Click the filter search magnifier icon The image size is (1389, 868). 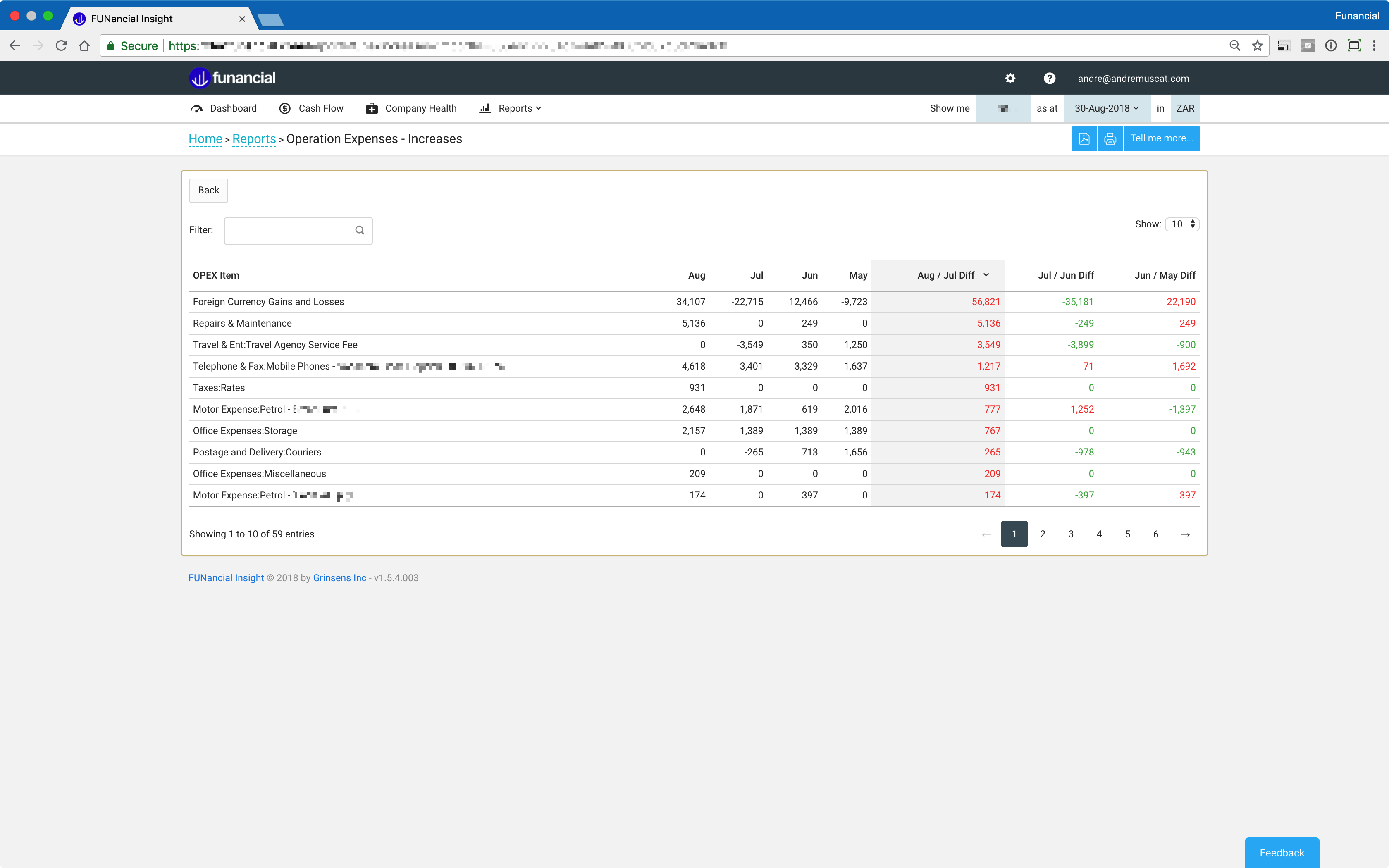(360, 230)
